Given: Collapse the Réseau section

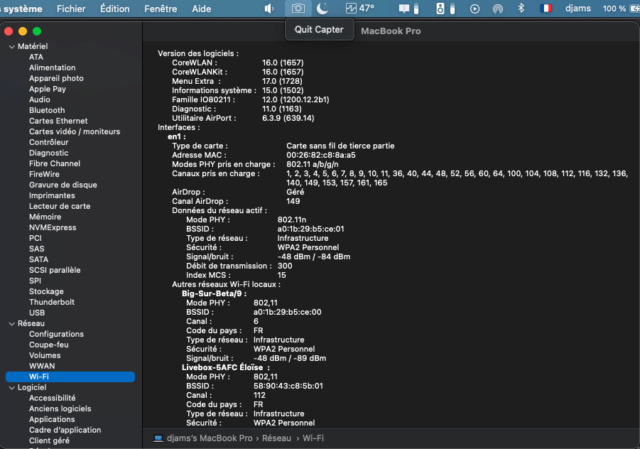Looking at the screenshot, I should pyautogui.click(x=11, y=324).
